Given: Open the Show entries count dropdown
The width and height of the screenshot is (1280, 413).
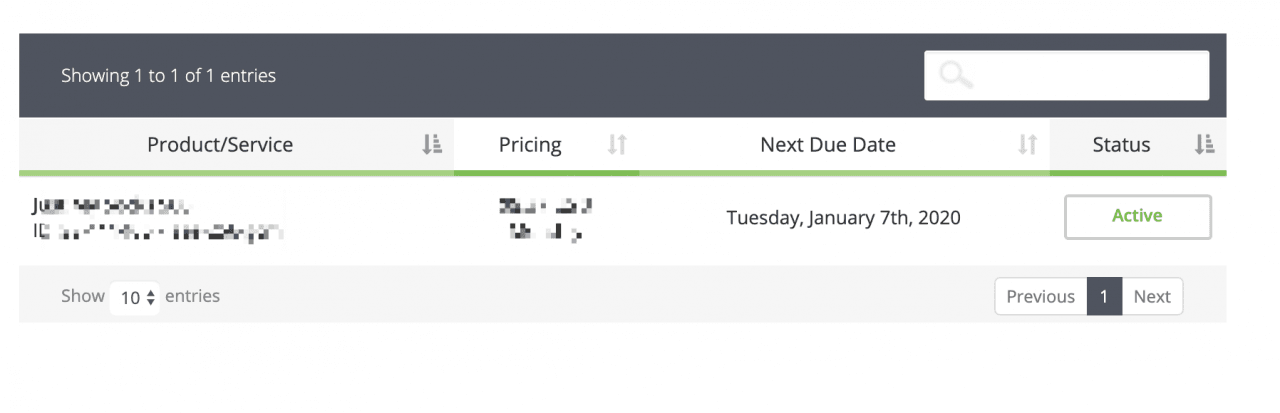Looking at the screenshot, I should (136, 297).
